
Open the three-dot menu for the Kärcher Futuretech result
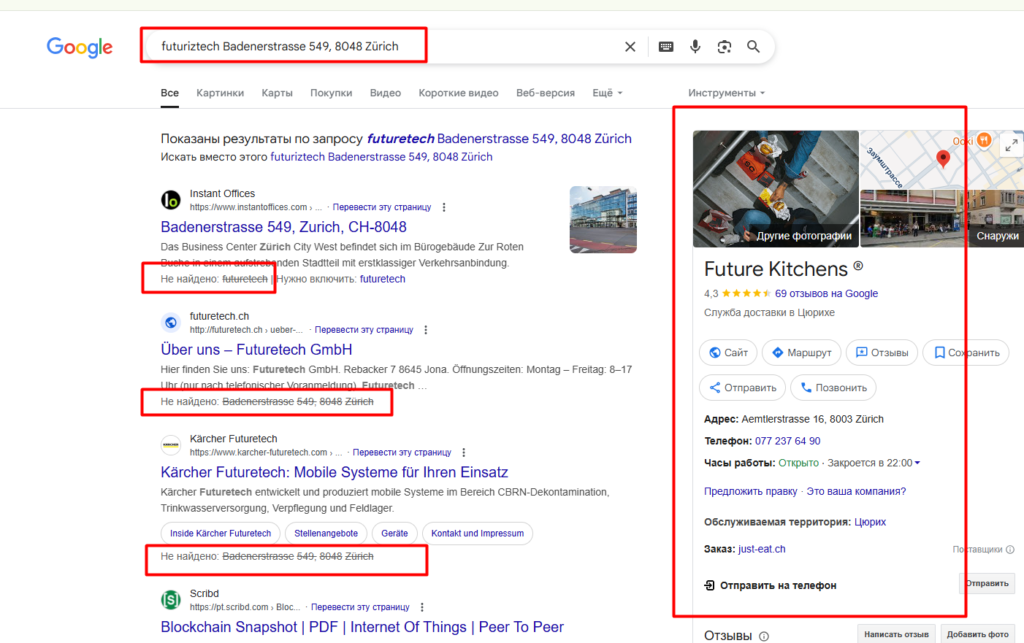click(x=464, y=452)
